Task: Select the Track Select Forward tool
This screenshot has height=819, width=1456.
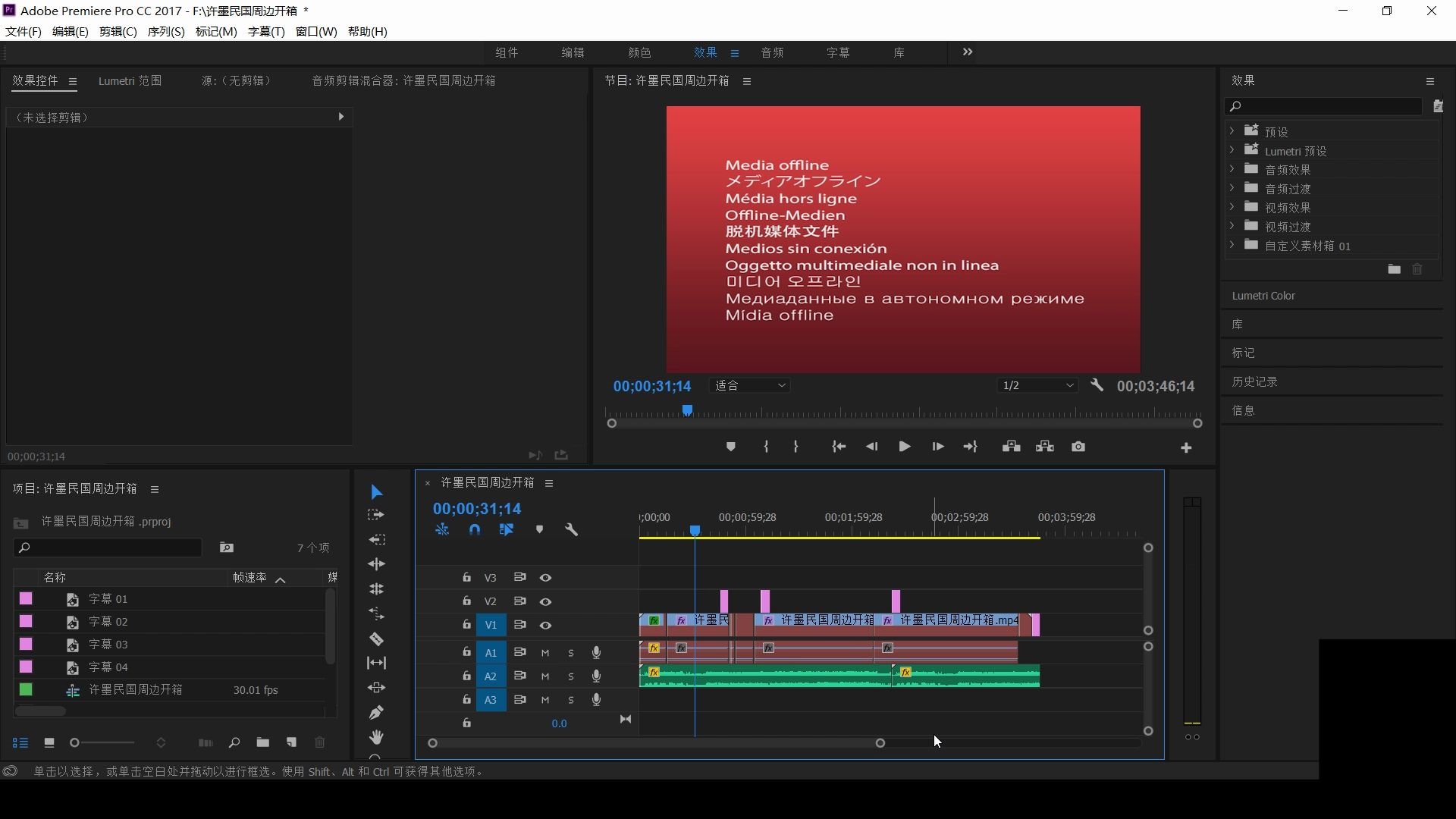Action: pyautogui.click(x=376, y=515)
